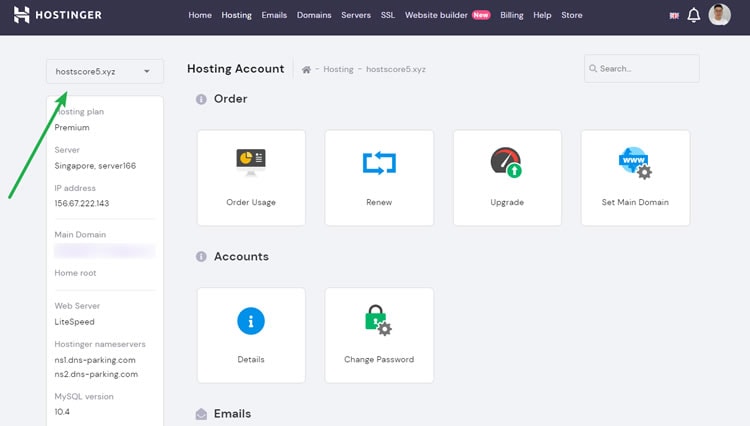Open the Billing menu
Viewport: 750px width, 426px height.
coord(512,15)
